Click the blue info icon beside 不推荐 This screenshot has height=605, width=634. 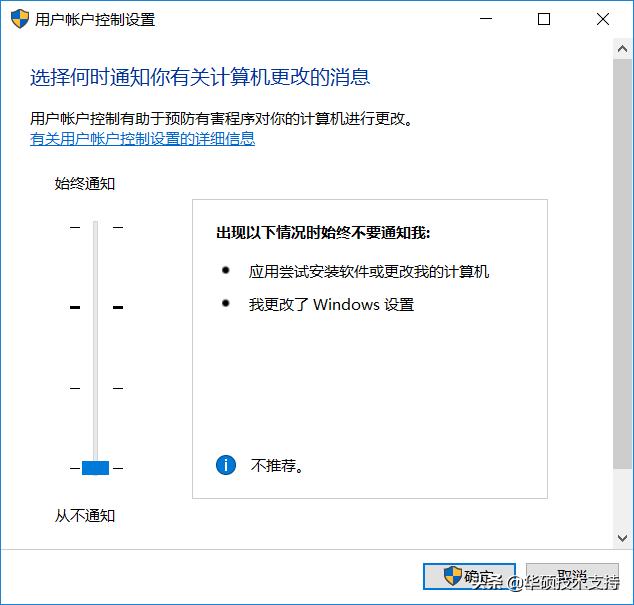[x=226, y=465]
